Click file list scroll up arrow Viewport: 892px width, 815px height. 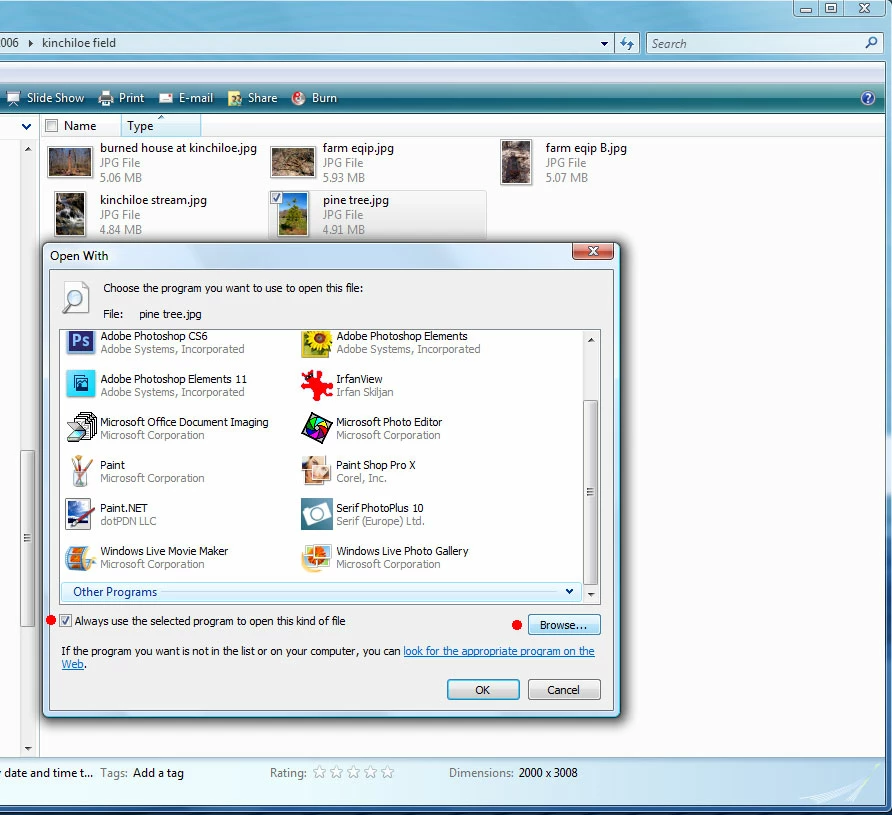coord(28,149)
